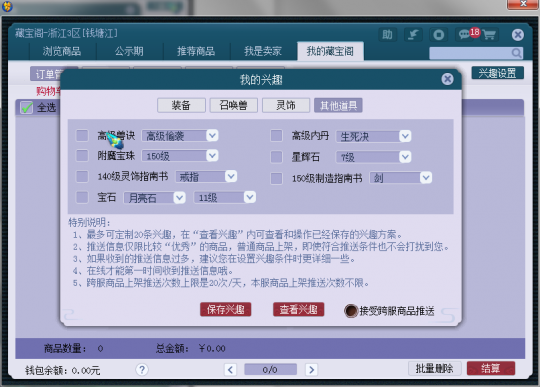
Task: Check the 星辉石 checkbox
Action: (x=276, y=157)
